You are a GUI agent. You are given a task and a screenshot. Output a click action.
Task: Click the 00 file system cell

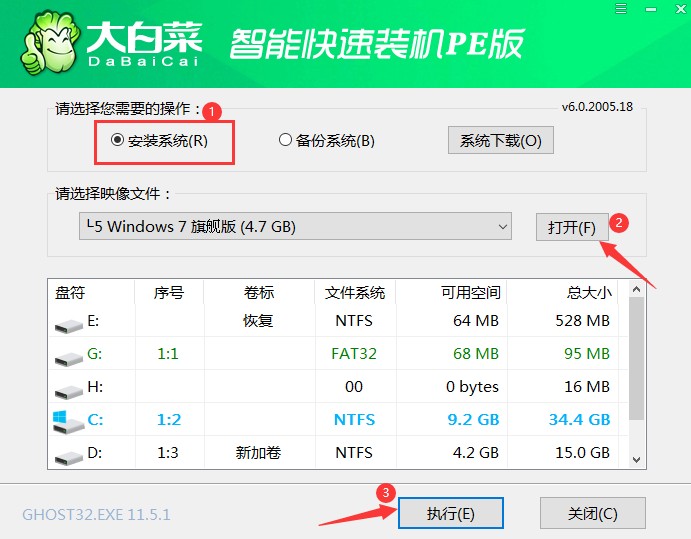click(354, 387)
